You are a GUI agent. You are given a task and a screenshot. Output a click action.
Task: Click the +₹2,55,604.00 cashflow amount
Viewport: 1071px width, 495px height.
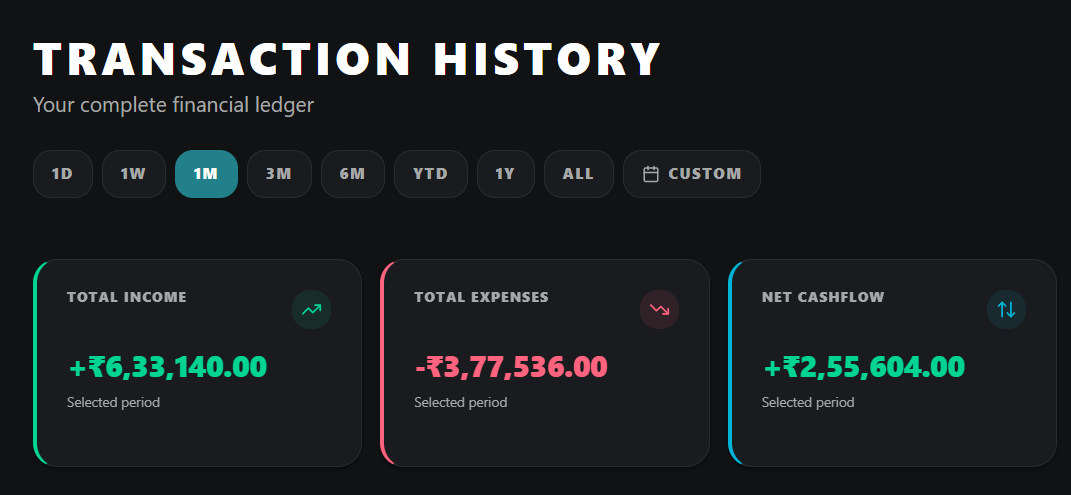864,367
